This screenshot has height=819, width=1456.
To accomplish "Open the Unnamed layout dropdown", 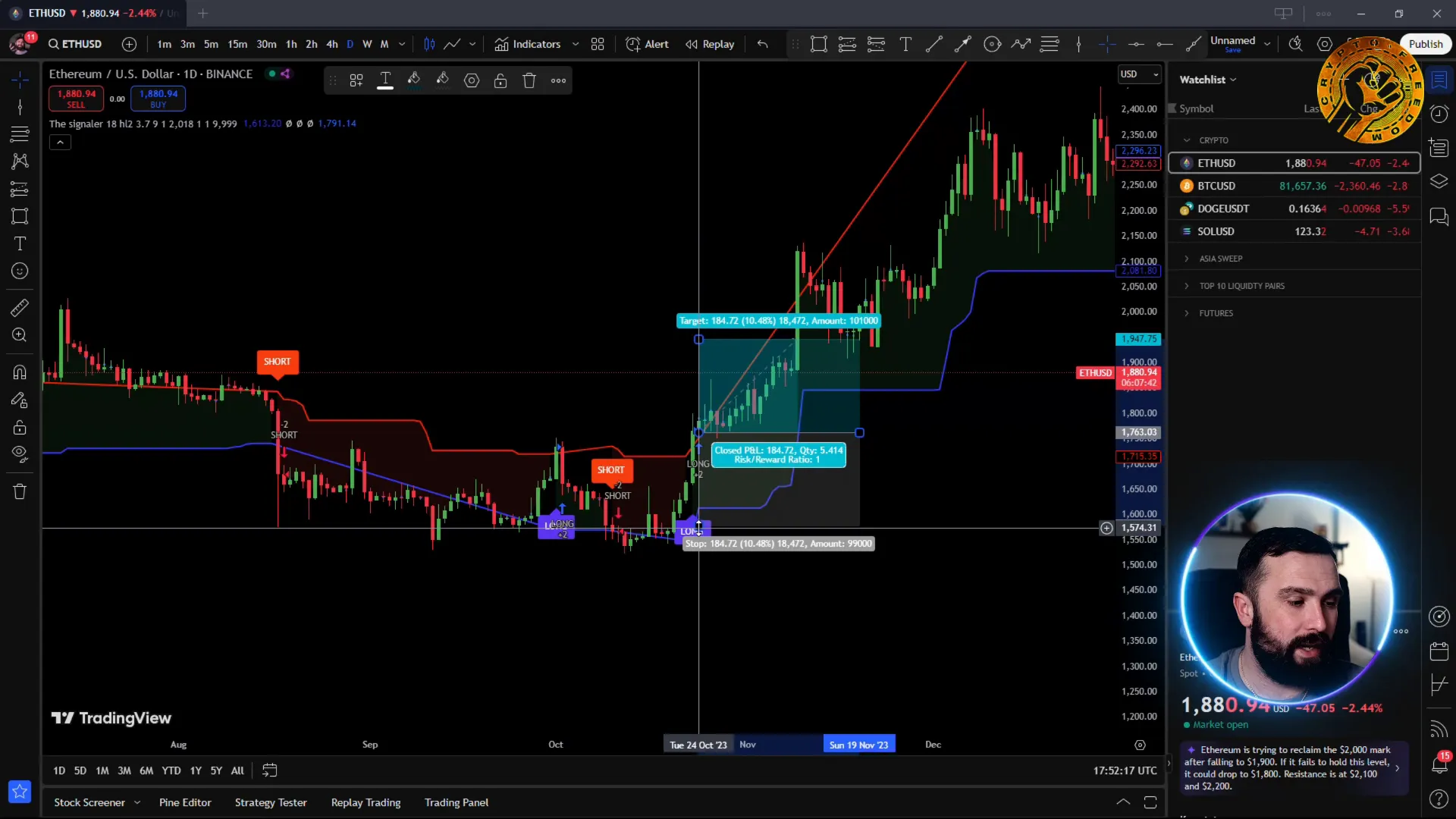I will [1267, 44].
